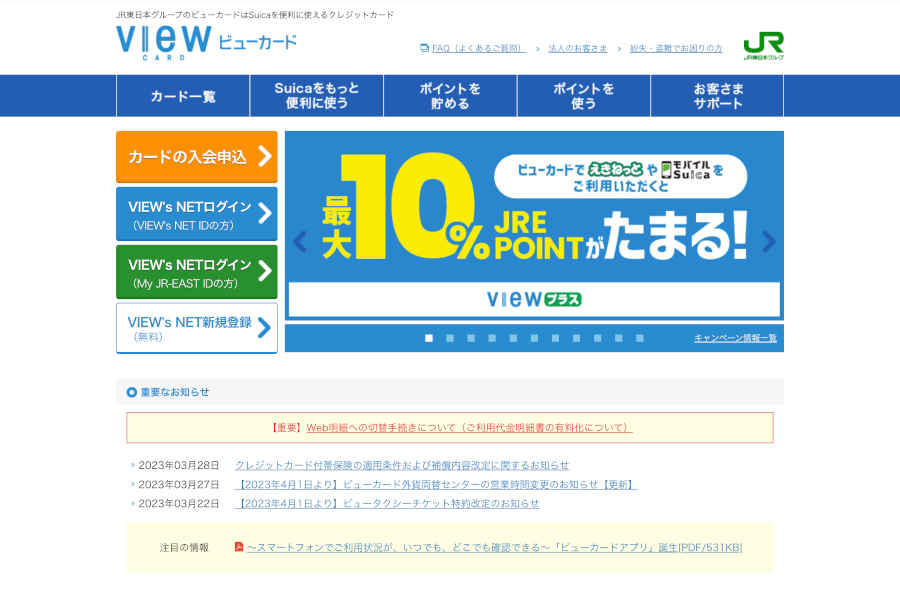Click the 最大10% JRE POINT banner
This screenshot has width=900, height=600.
pos(534,224)
